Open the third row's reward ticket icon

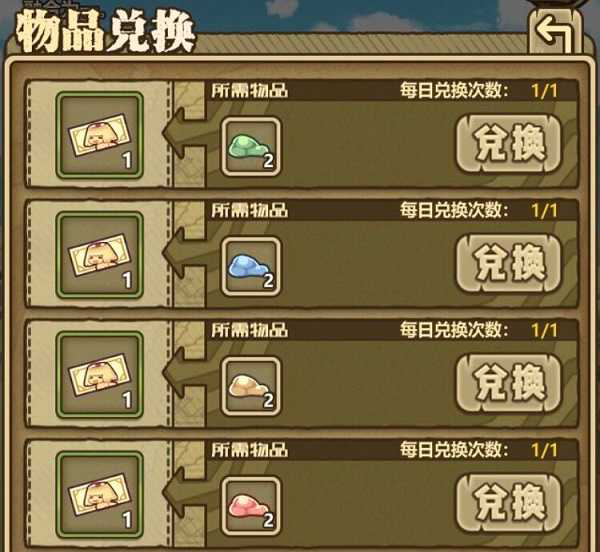point(99,375)
